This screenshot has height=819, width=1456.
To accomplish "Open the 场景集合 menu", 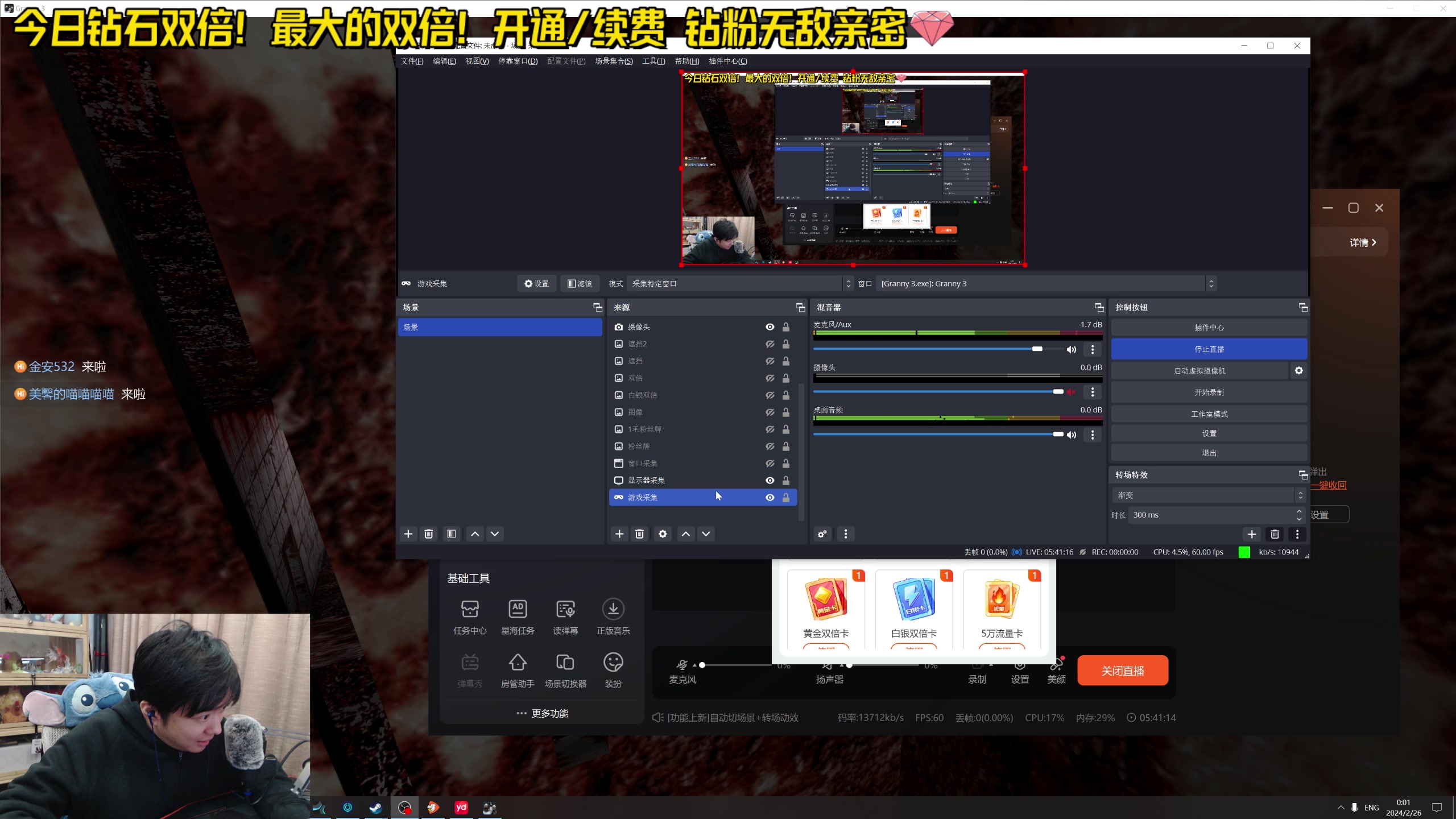I will click(614, 61).
